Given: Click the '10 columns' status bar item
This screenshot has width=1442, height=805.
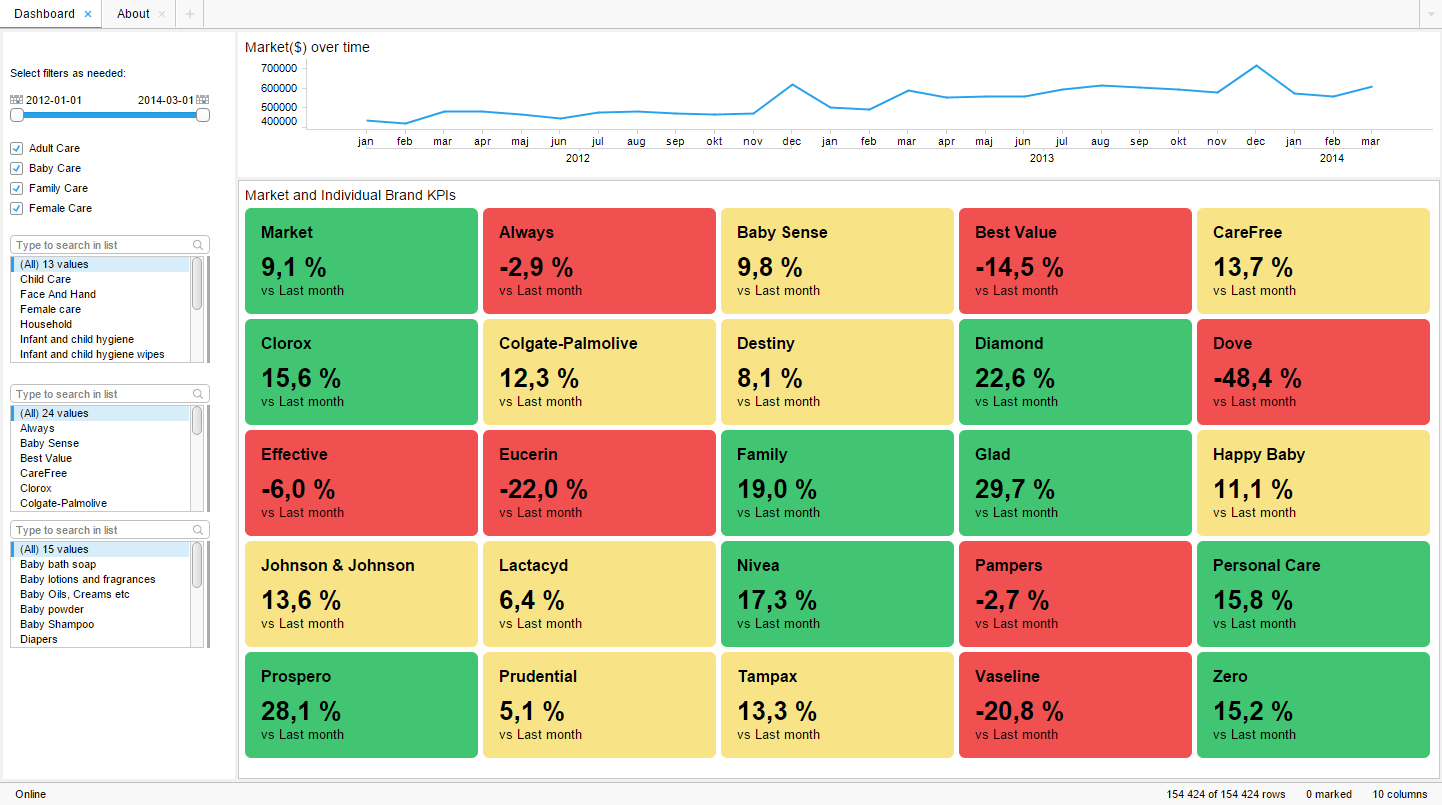Looking at the screenshot, I should (1400, 794).
